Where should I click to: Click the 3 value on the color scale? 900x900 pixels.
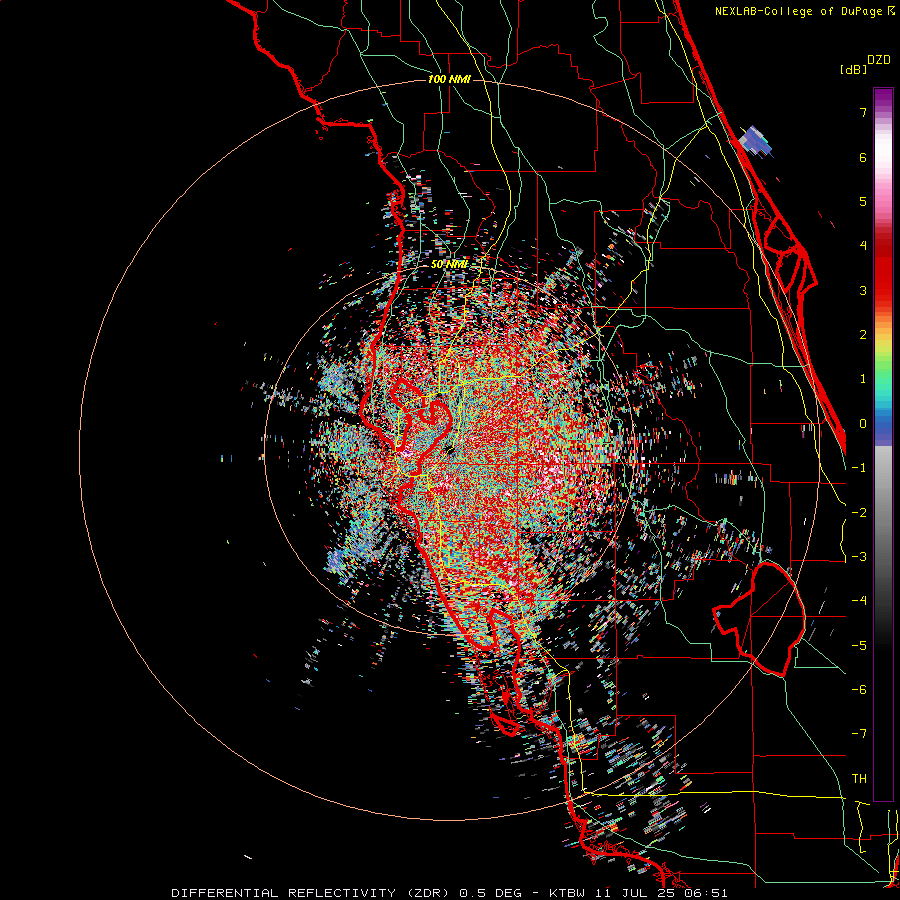click(x=863, y=290)
